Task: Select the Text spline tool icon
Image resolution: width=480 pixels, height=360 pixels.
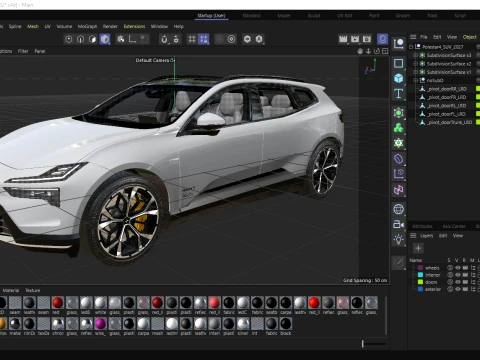Action: tap(399, 94)
